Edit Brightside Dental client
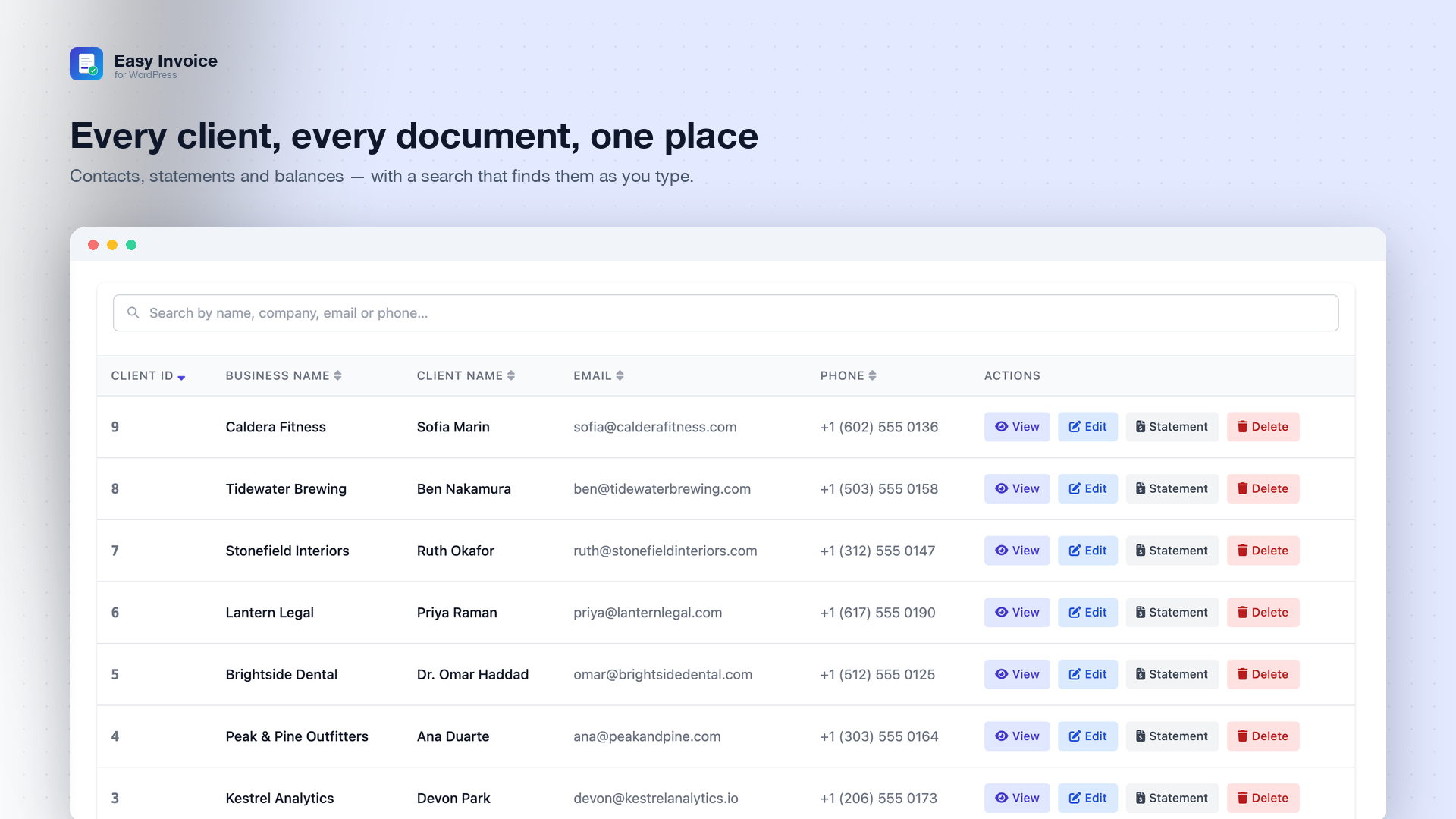 1087,674
